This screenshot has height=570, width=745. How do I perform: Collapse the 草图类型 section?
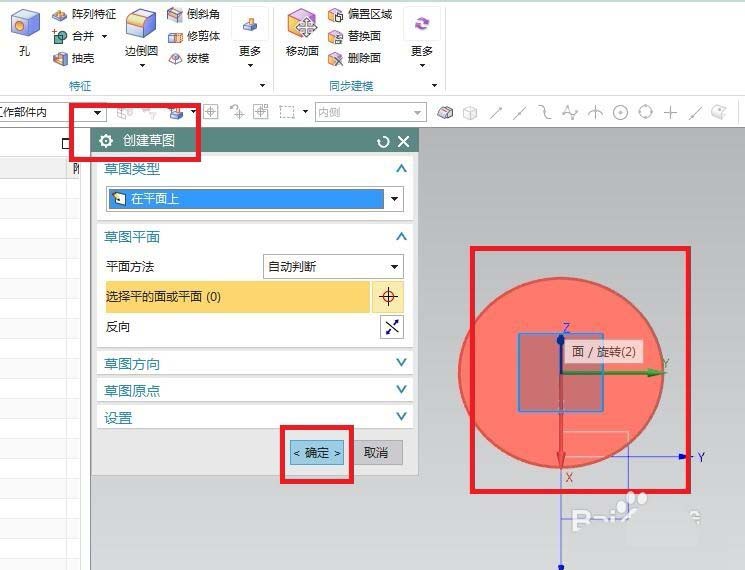coord(401,168)
